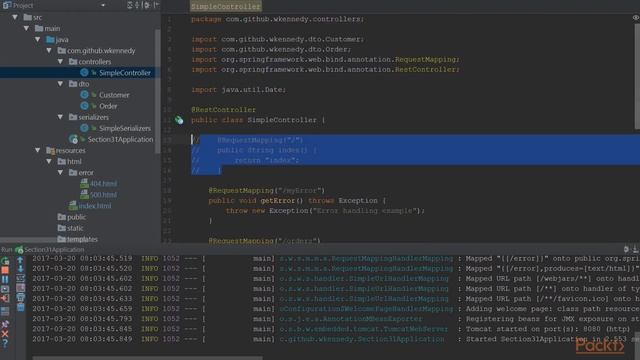Click the console horizontal scrollbar
640x360 pixels.
click(x=147, y=358)
